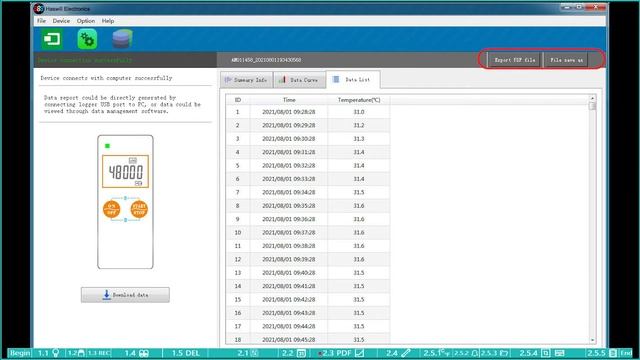Click temperature 31.2 in row 2
The height and width of the screenshot is (360, 640).
tap(359, 125)
